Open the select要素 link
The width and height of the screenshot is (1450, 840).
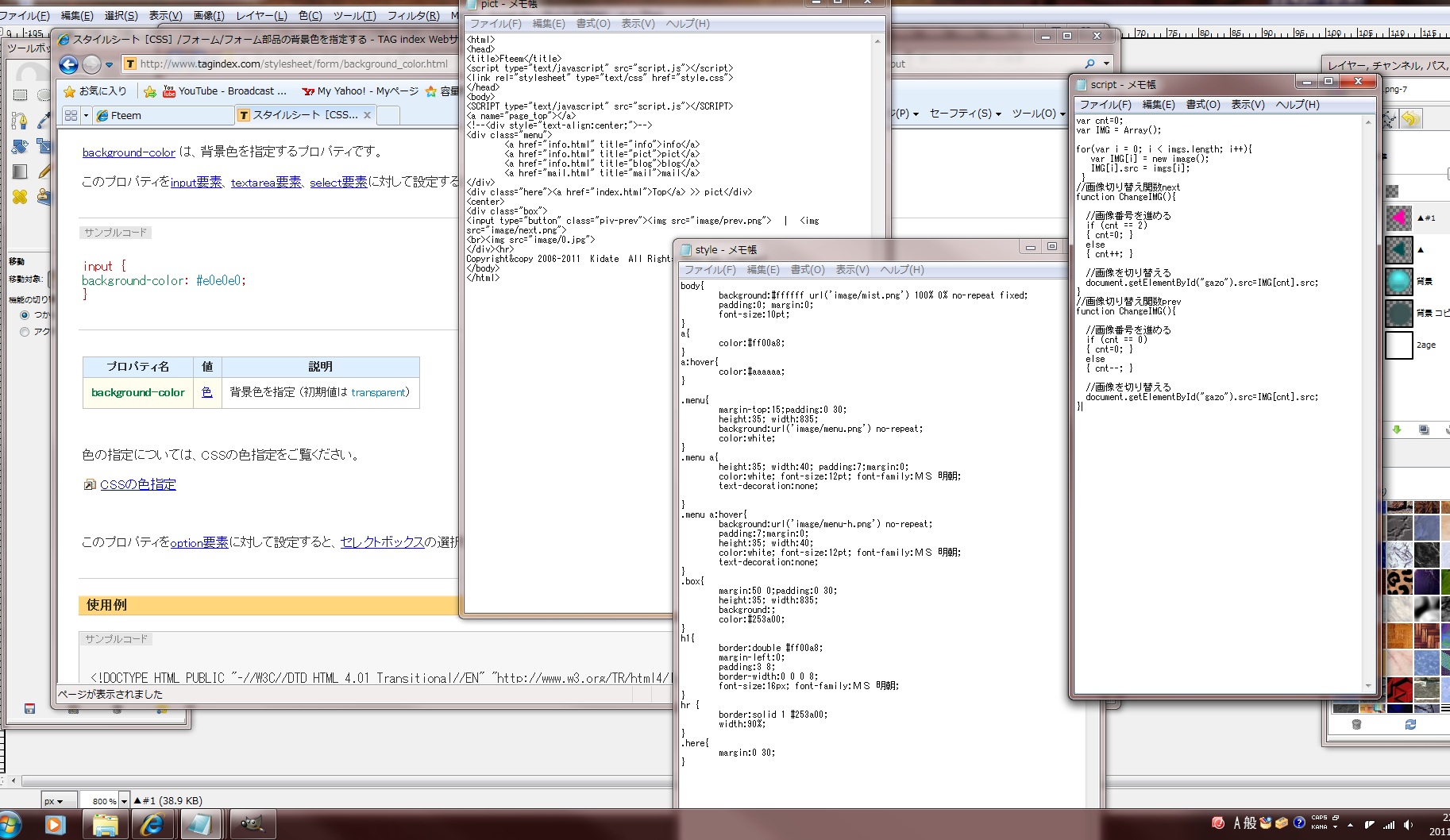(338, 183)
